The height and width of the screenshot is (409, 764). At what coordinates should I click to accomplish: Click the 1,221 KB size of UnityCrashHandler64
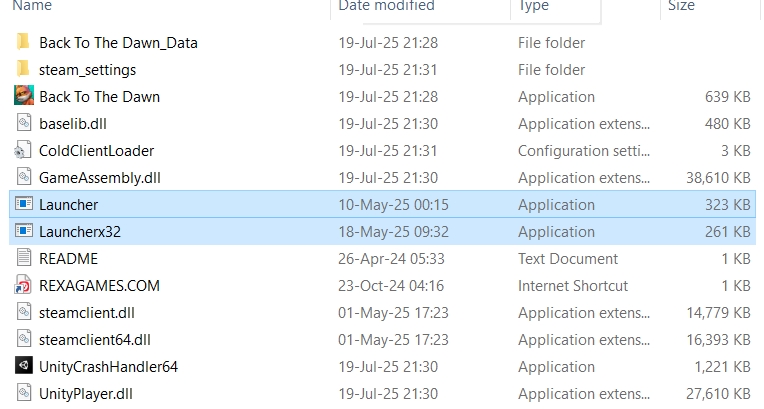722,367
